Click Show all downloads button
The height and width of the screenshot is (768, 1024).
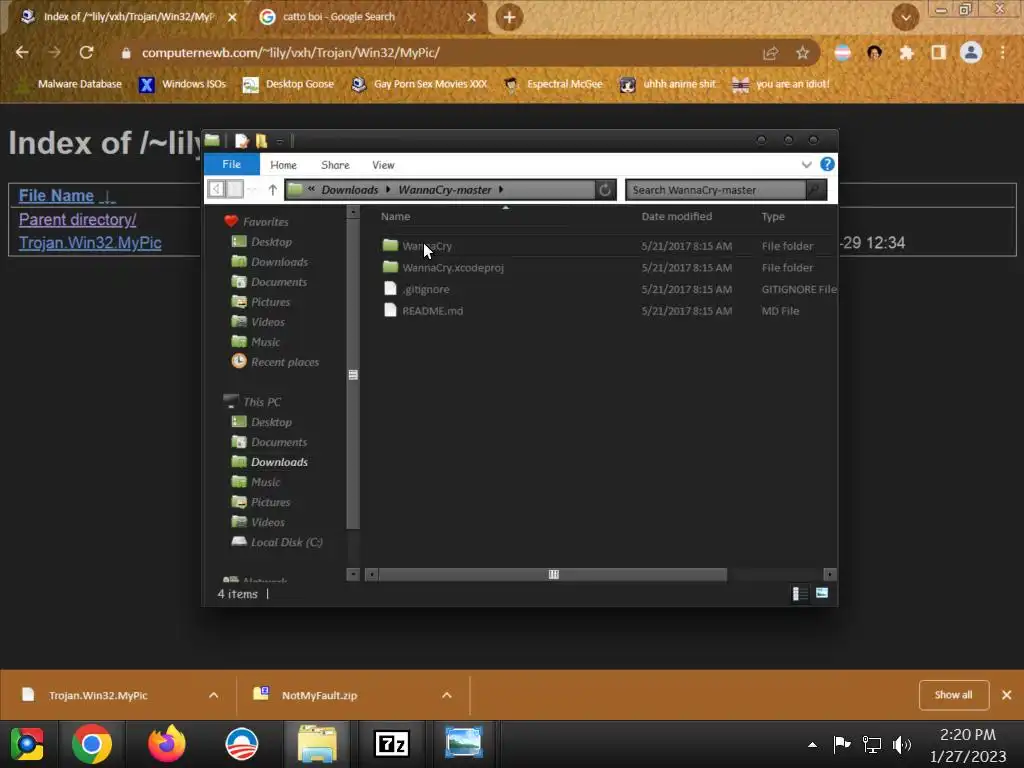pyautogui.click(x=953, y=695)
